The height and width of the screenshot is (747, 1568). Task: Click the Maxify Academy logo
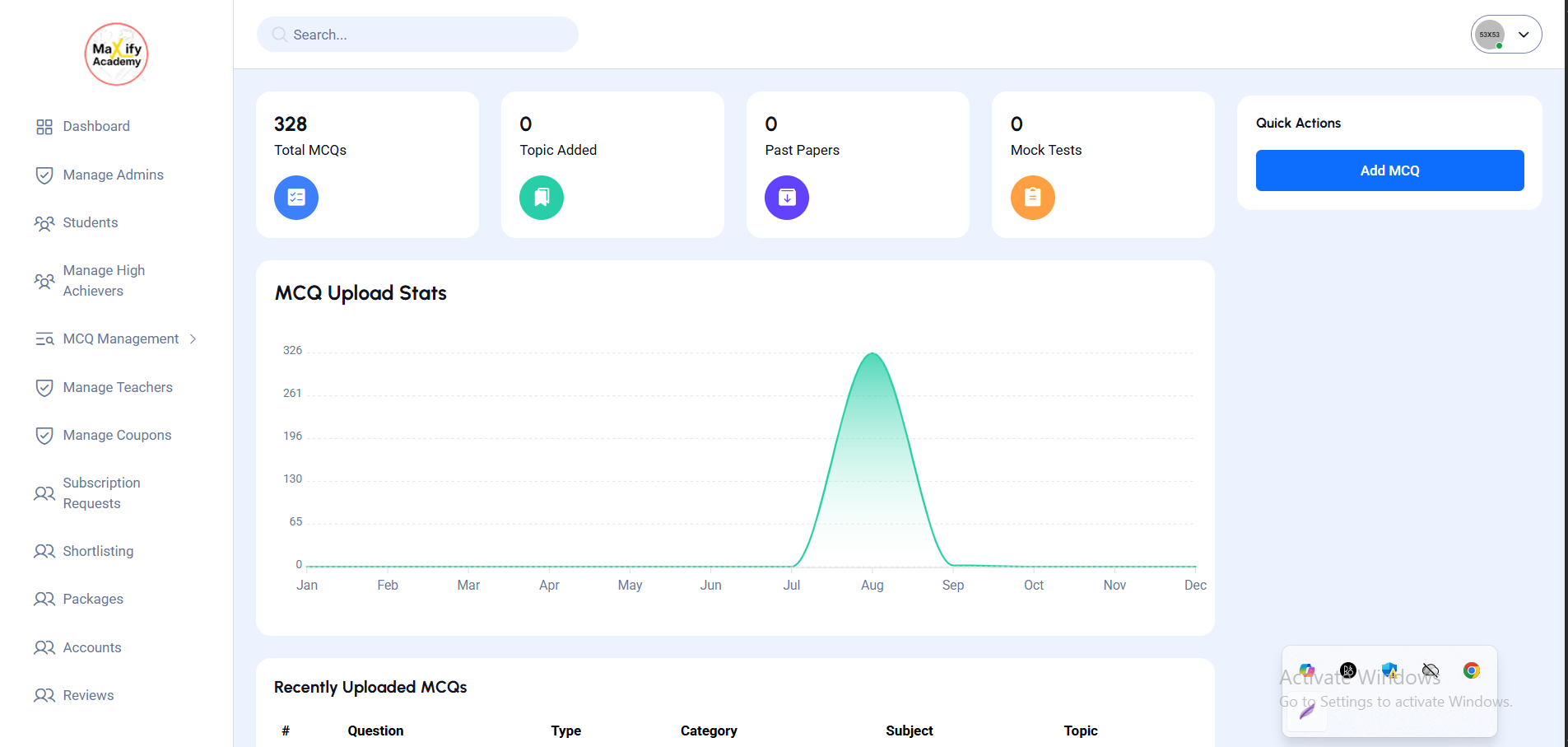pos(117,54)
